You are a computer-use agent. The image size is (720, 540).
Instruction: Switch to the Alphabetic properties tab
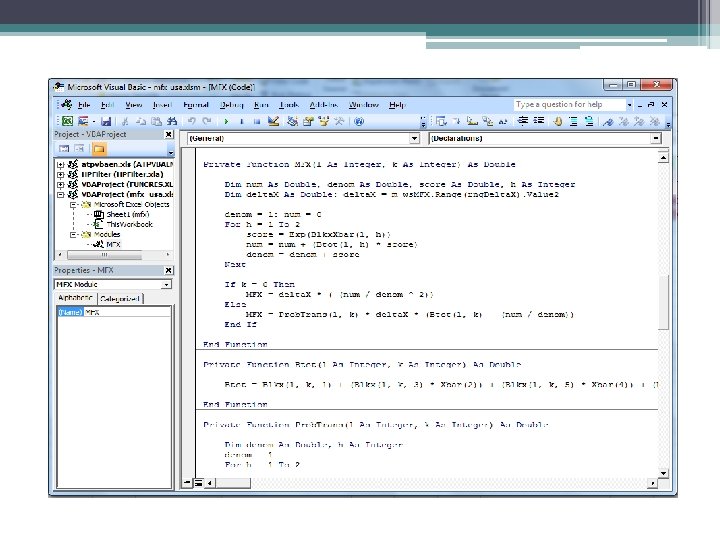[x=76, y=298]
